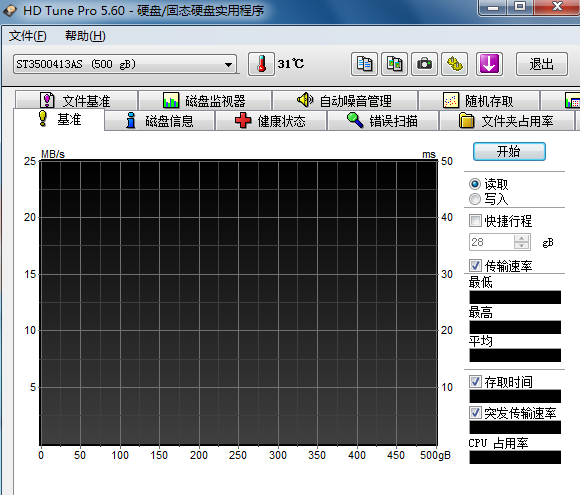Viewport: 580px width, 495px height.
Task: Uncheck the 传输速率 checkbox
Action: point(475,265)
